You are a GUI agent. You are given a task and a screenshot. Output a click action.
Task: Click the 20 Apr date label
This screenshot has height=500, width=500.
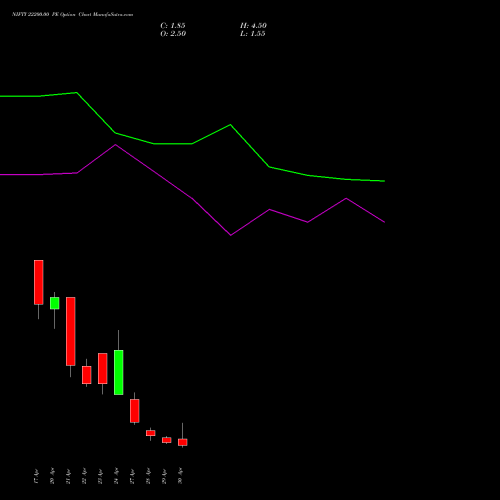click(x=52, y=476)
